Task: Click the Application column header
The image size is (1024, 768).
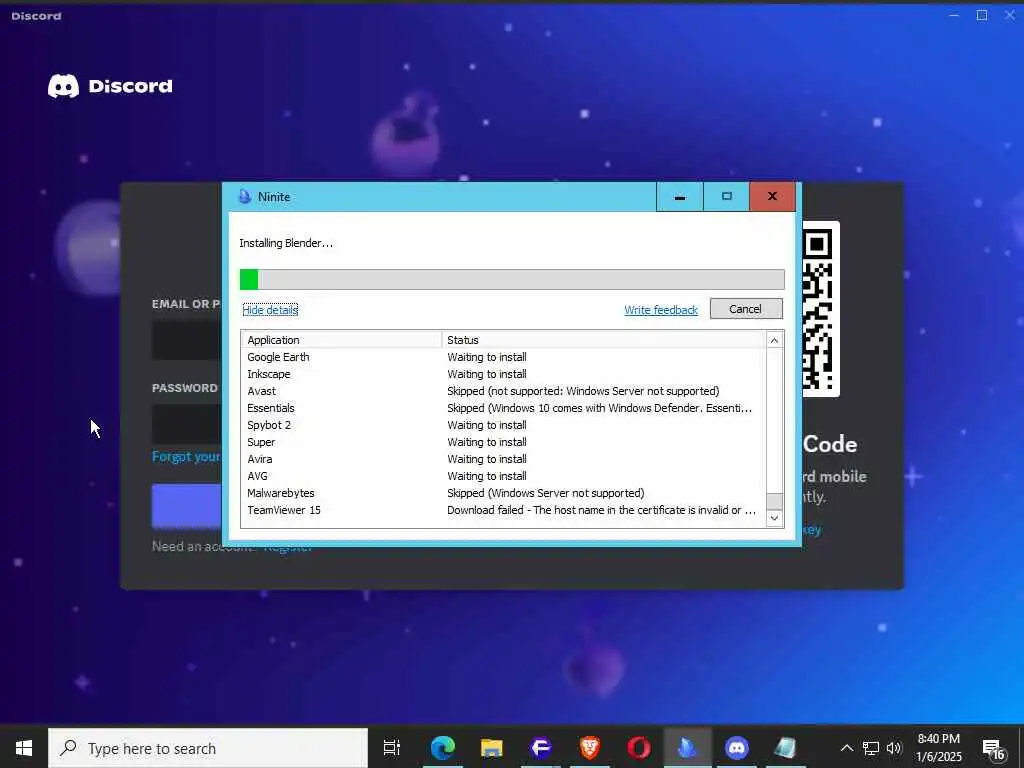Action: [342, 340]
